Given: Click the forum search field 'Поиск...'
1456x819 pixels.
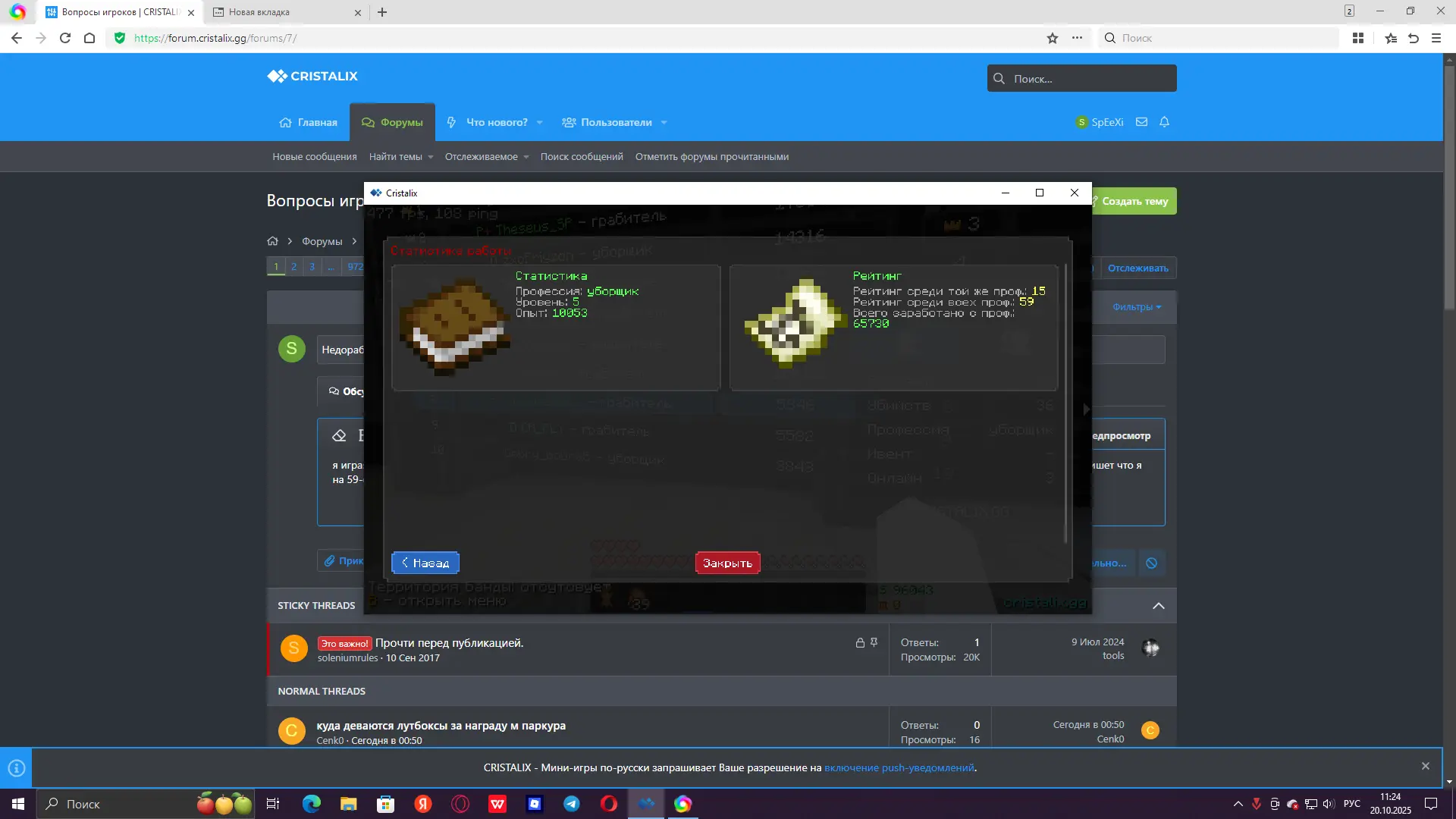Looking at the screenshot, I should point(1082,78).
